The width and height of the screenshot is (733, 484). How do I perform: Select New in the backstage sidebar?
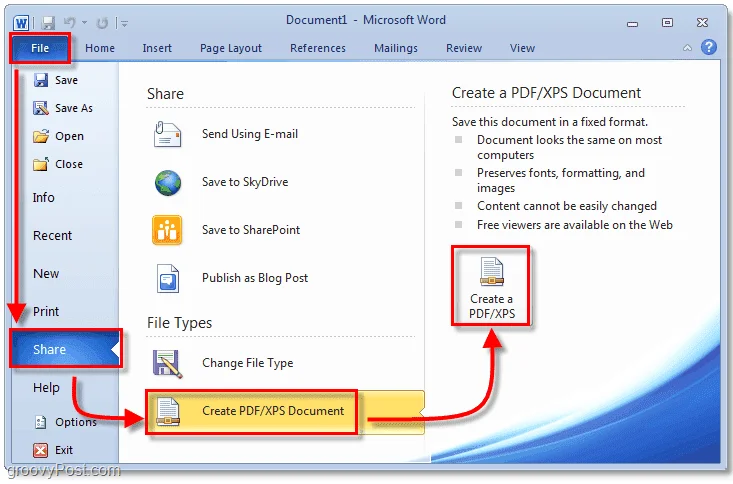[46, 274]
